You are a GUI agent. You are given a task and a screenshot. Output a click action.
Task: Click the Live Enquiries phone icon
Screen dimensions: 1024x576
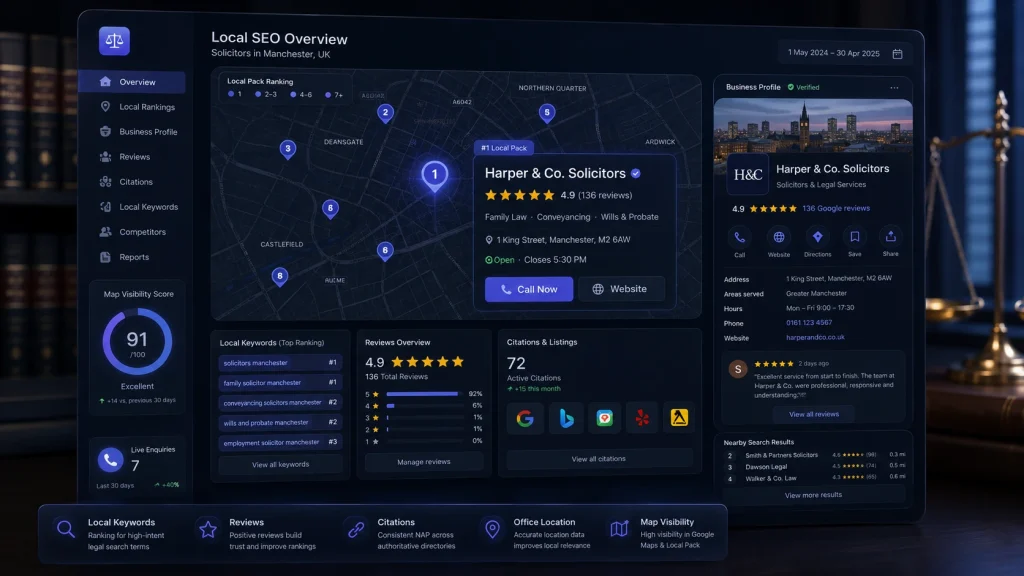coord(110,460)
